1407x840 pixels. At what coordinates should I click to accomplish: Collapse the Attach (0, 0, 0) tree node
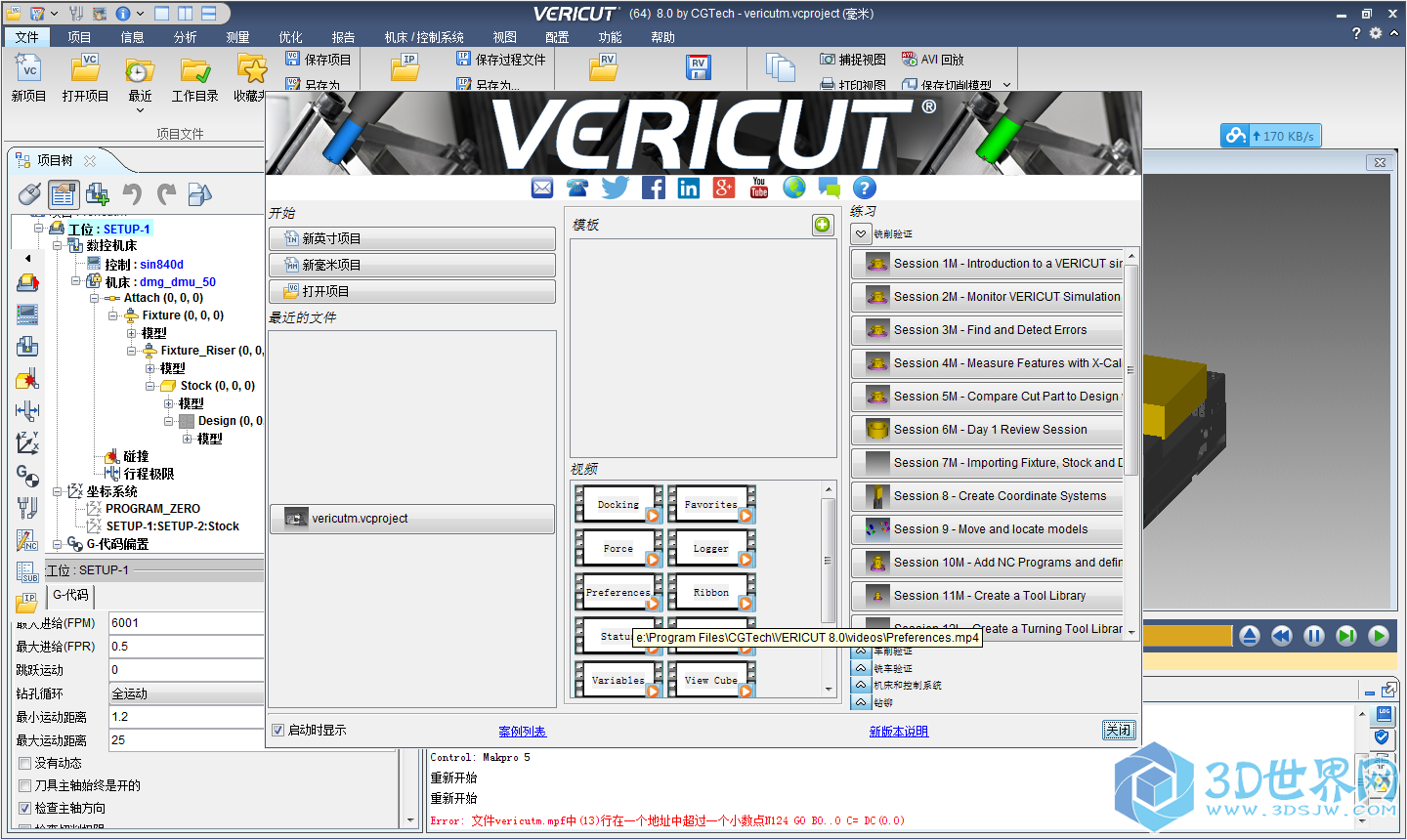click(95, 298)
